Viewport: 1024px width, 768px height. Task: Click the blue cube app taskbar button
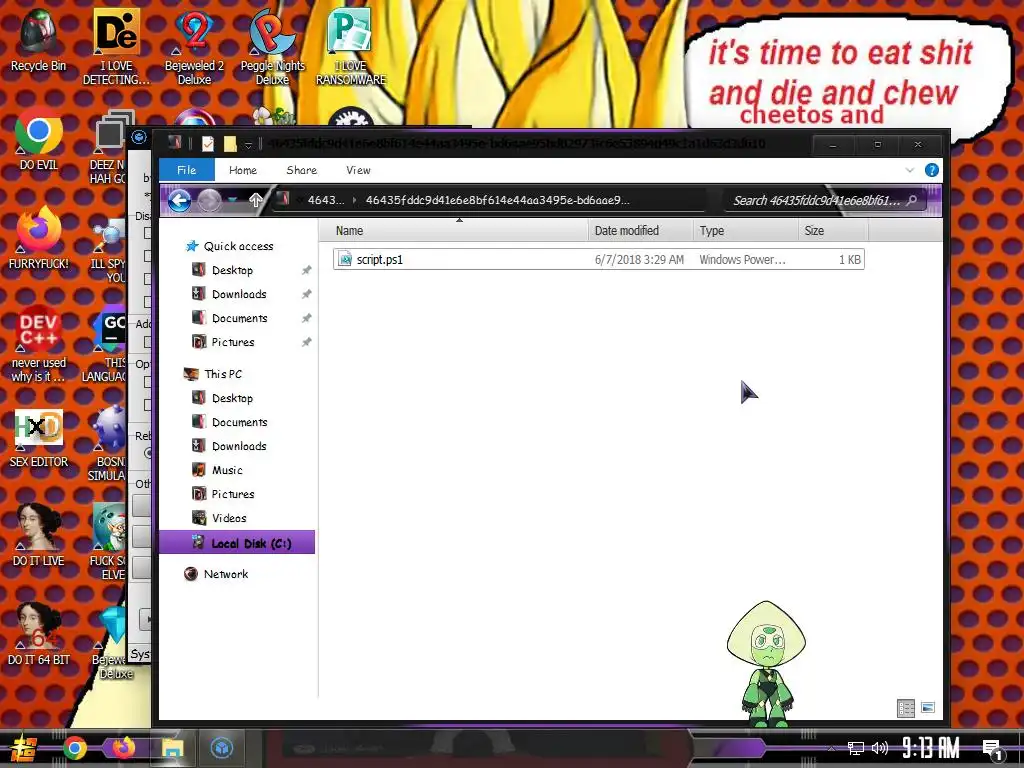click(222, 747)
